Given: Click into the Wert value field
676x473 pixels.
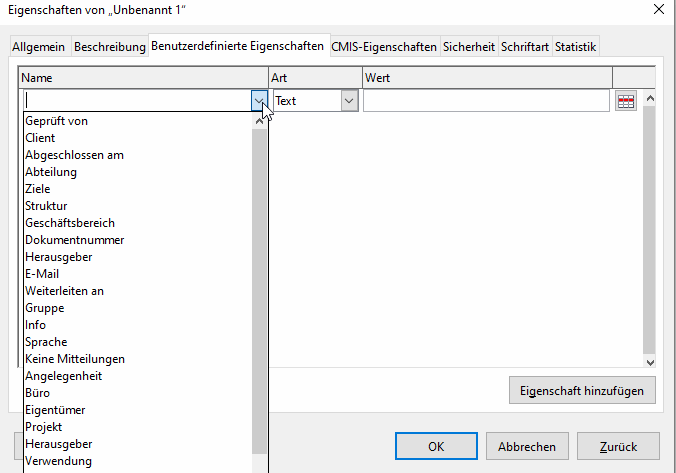Looking at the screenshot, I should tap(486, 101).
